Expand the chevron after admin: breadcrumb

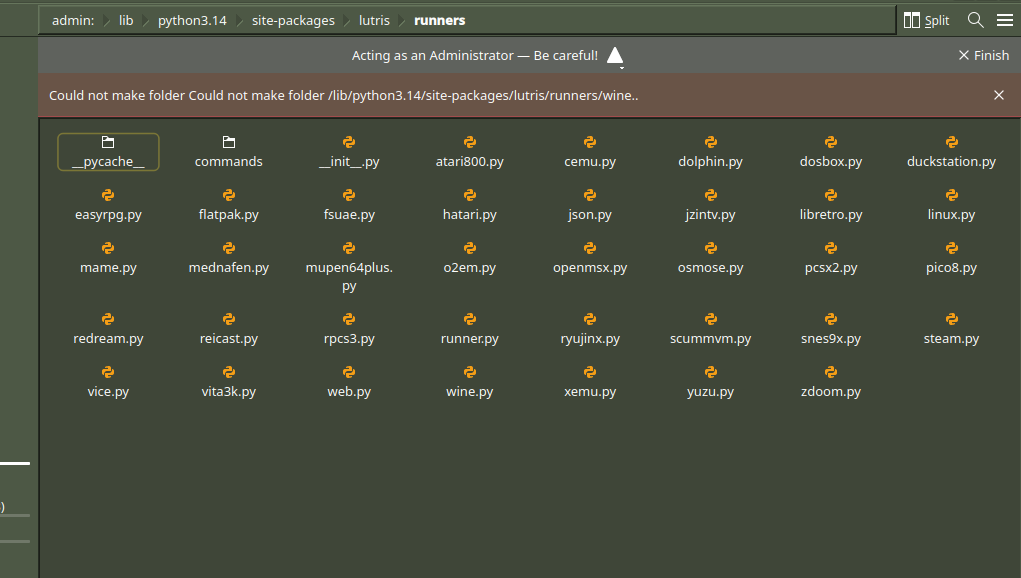[107, 21]
